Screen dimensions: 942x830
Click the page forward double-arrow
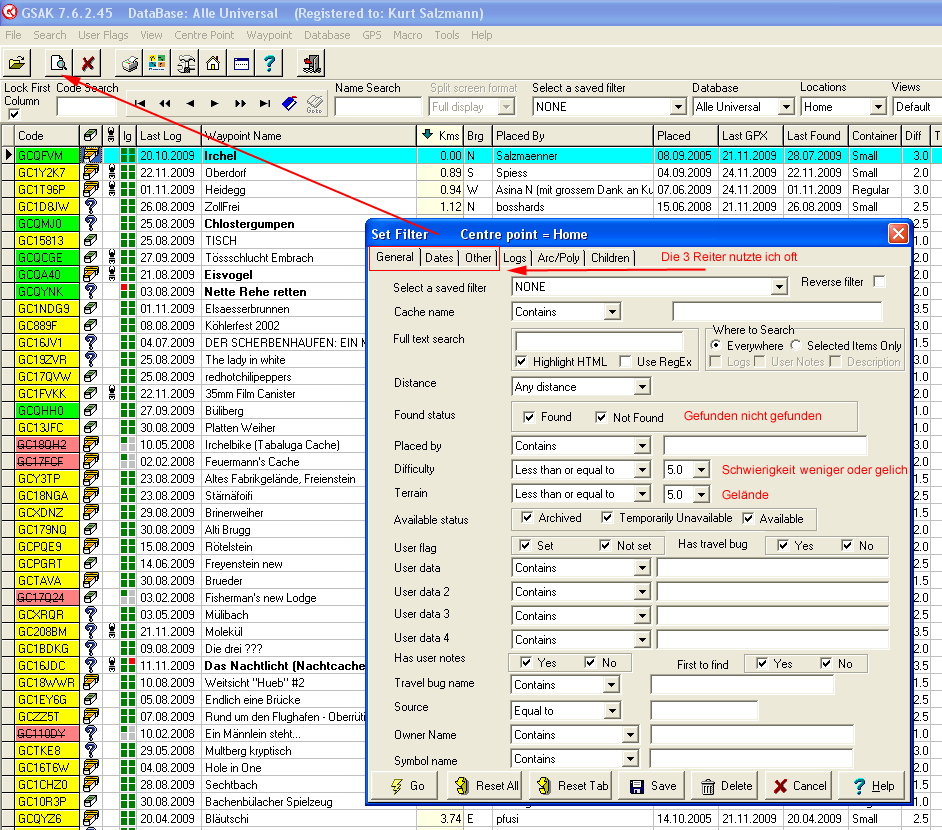pos(240,104)
